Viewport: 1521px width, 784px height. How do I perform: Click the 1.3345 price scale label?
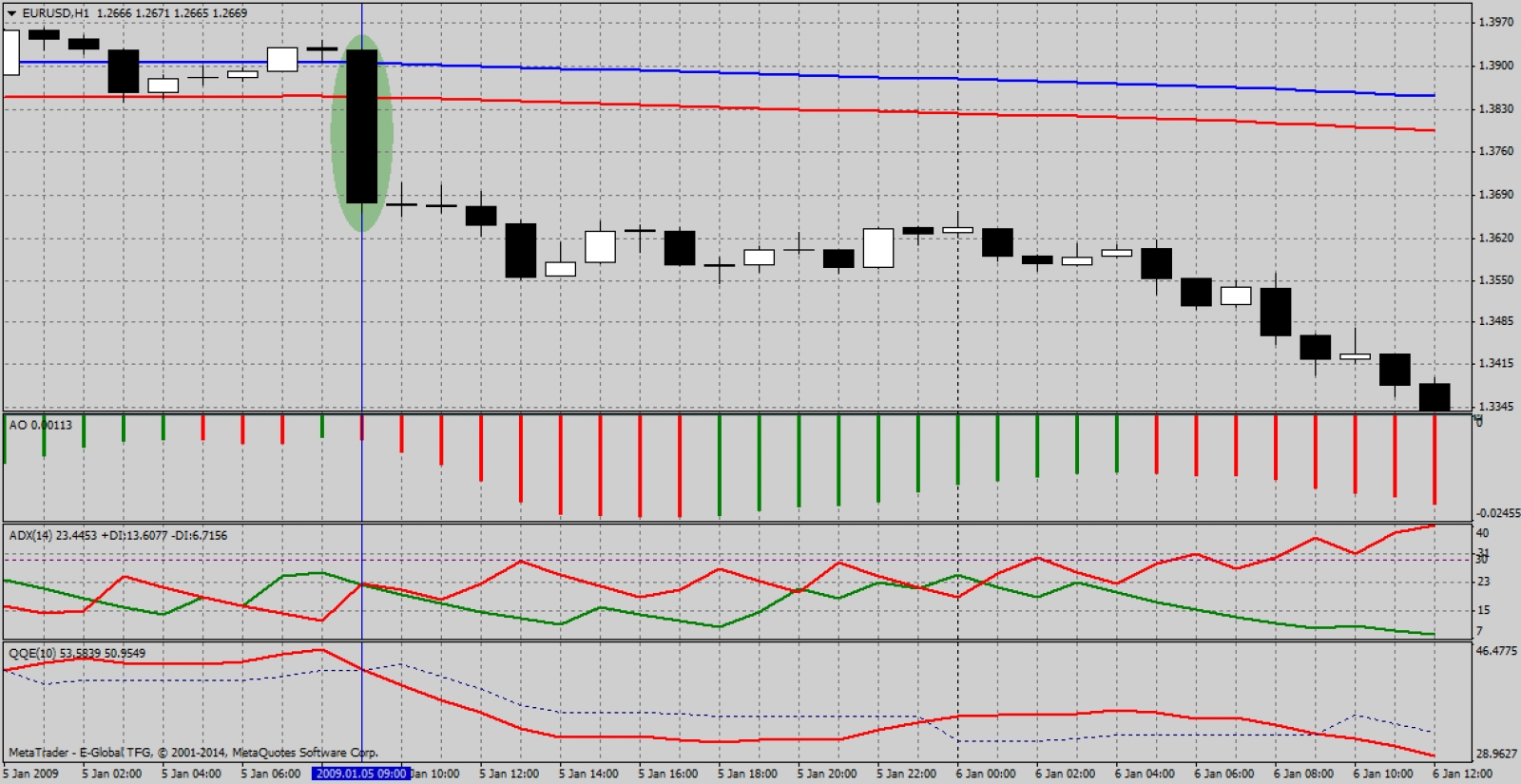point(1495,407)
